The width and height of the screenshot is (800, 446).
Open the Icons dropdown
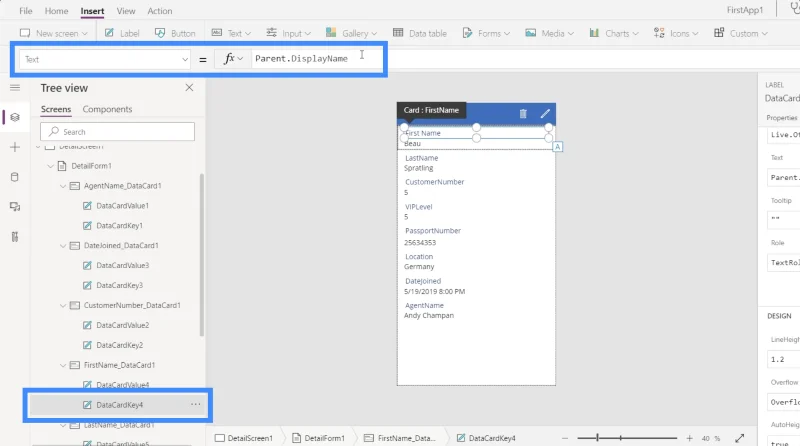click(x=676, y=33)
